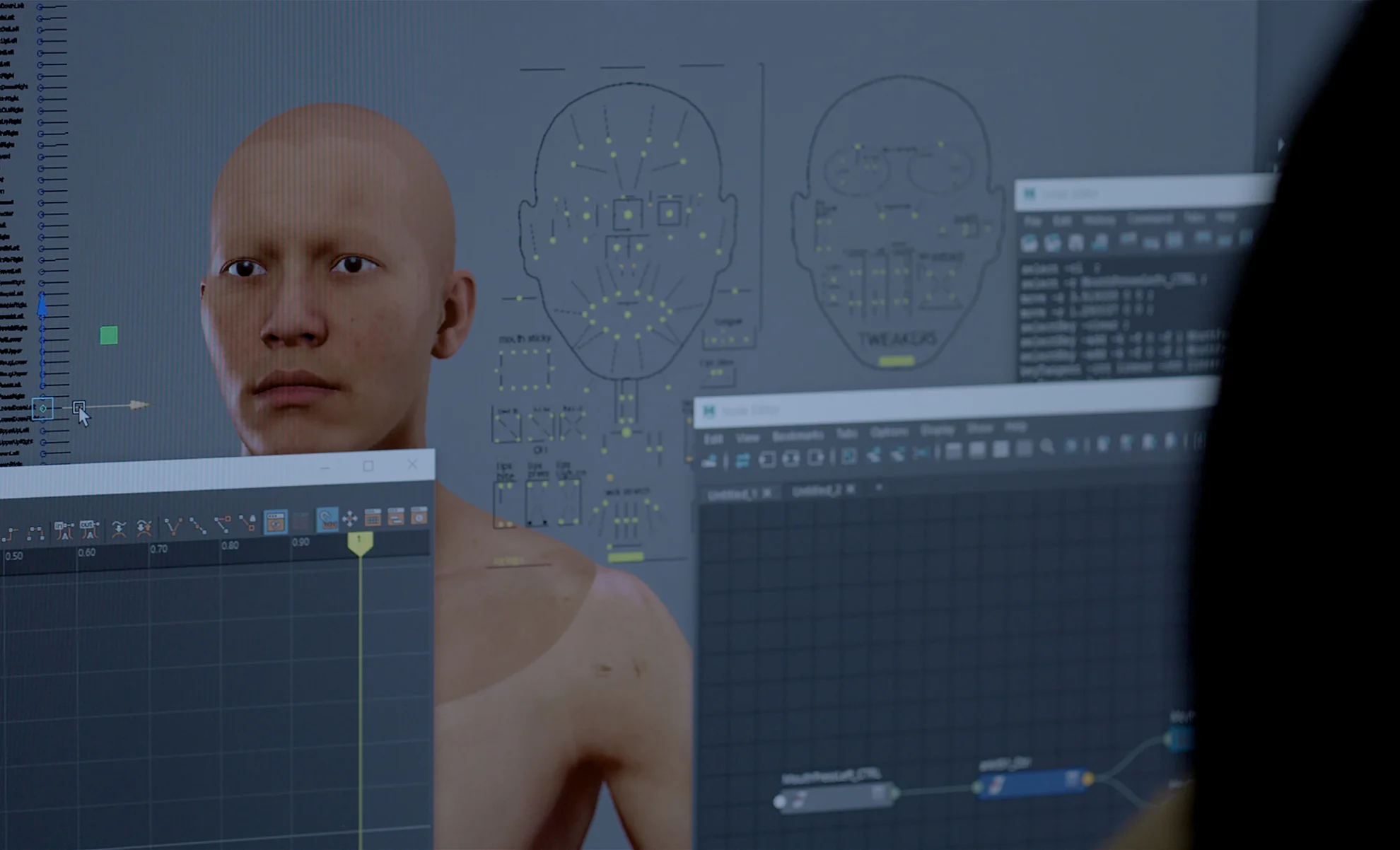This screenshot has width=1400, height=850.
Task: Add a new Node Editor tab
Action: tap(879, 487)
